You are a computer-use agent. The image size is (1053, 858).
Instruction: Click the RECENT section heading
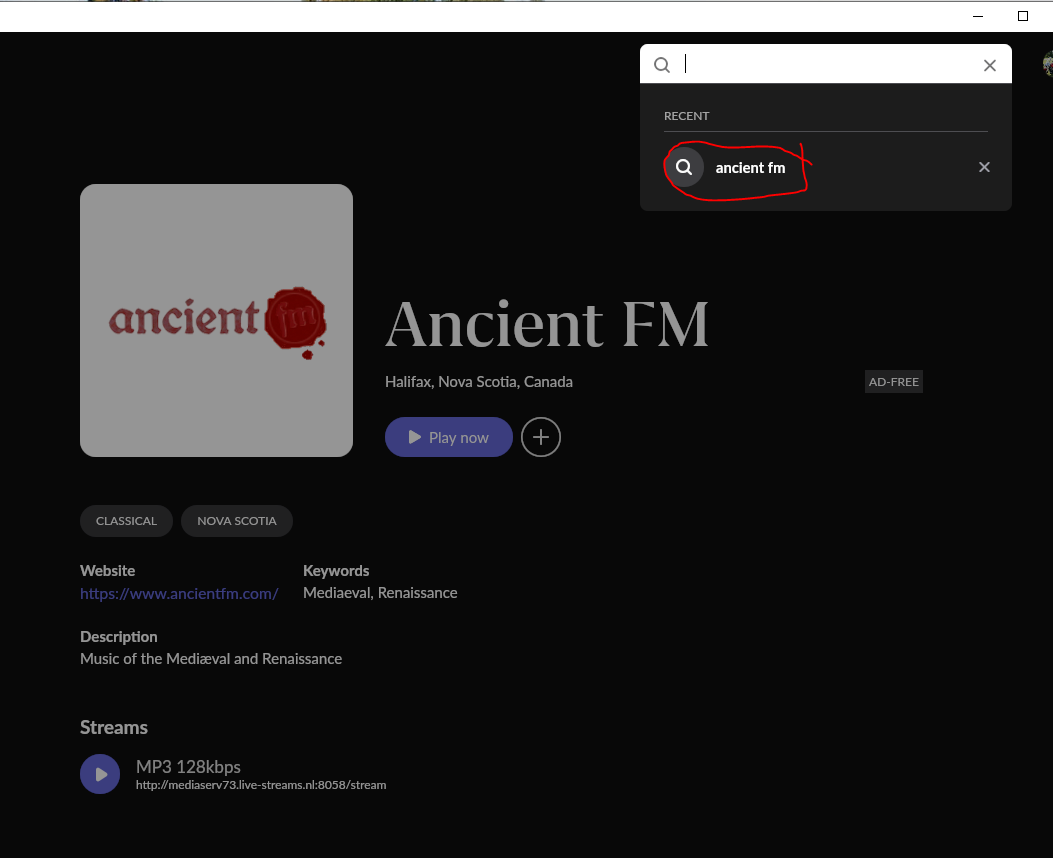coord(686,115)
